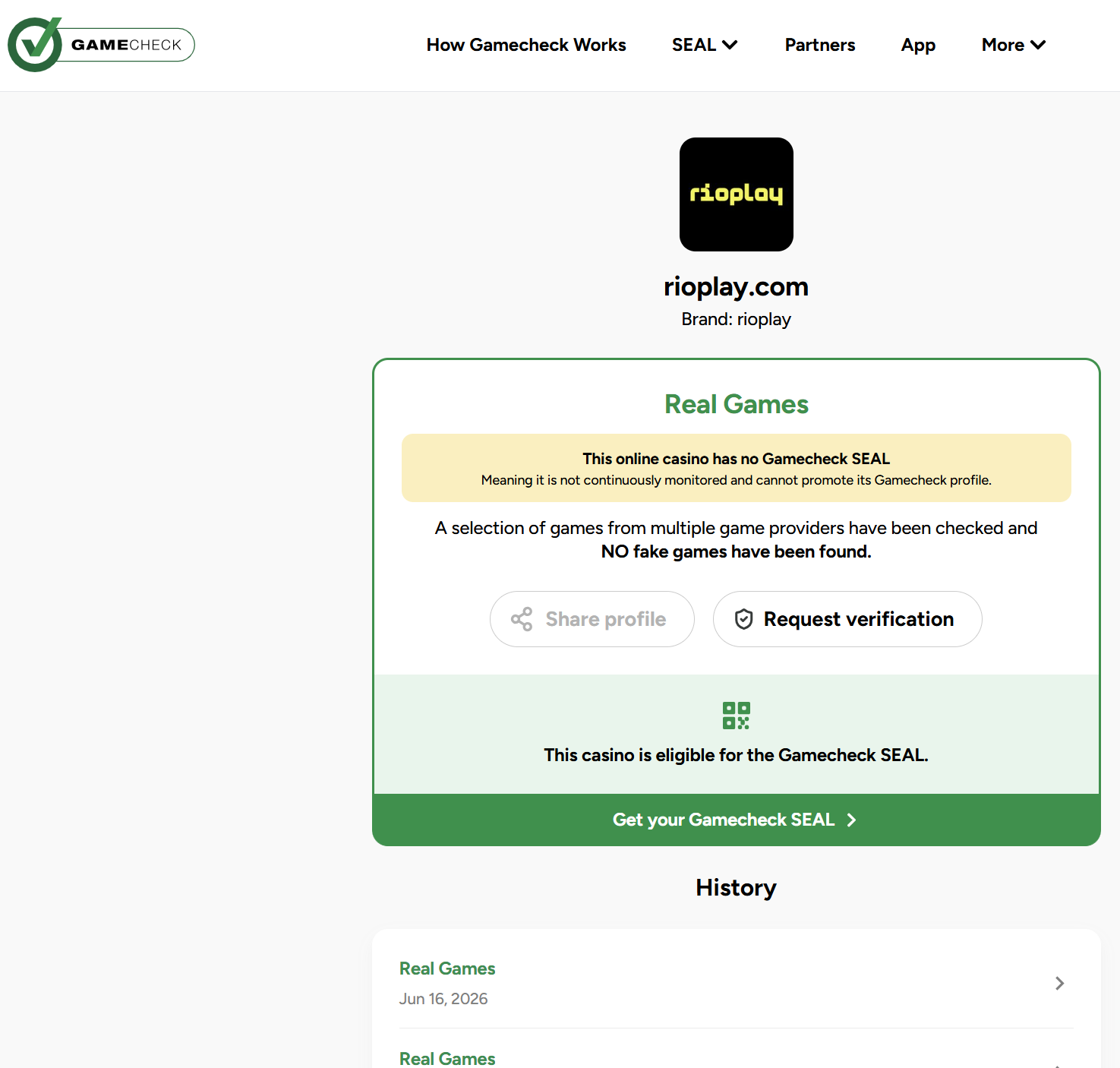Click the Jun 16, 2026 date text
Screen dimensions: 1120x1068
(443, 999)
